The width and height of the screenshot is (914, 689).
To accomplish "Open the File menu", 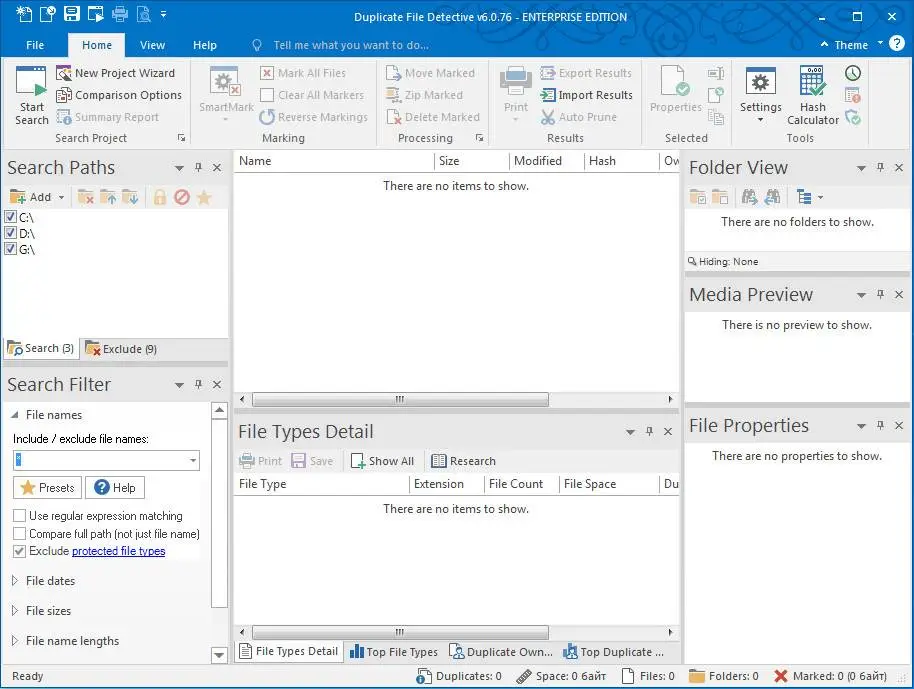I will pyautogui.click(x=35, y=45).
